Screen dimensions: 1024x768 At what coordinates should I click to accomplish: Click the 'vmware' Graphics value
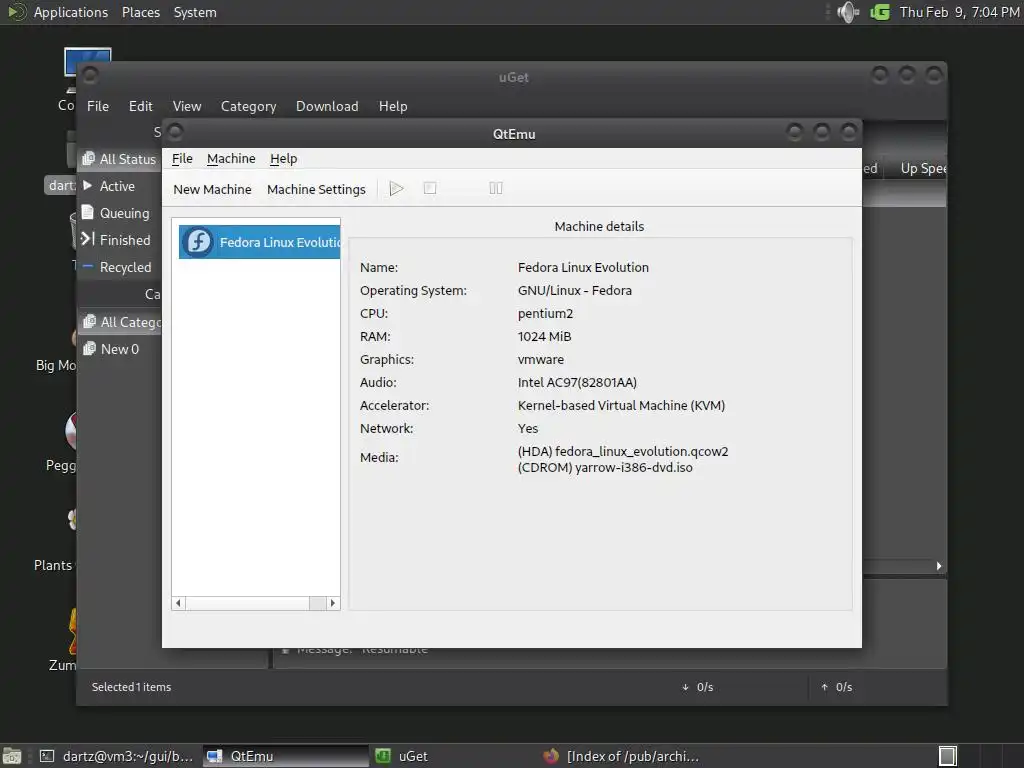(x=541, y=359)
